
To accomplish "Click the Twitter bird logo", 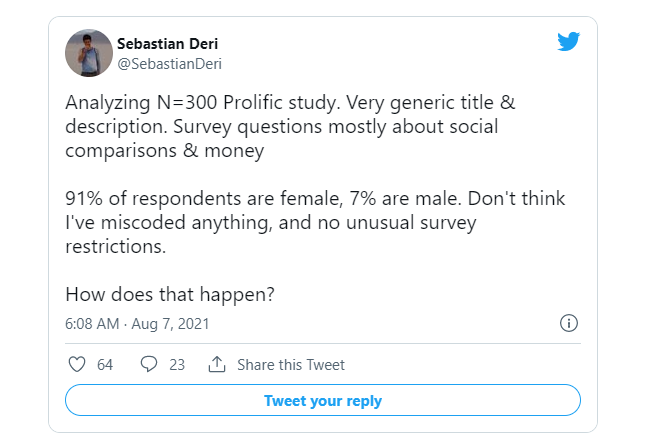I will tap(568, 42).
